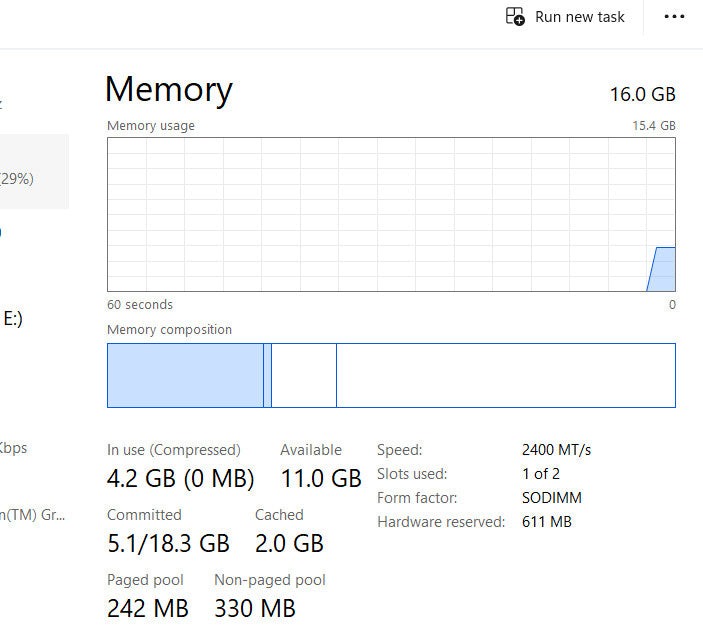The height and width of the screenshot is (642, 703).
Task: Click the 2400 MT/s speed value
Action: point(556,450)
